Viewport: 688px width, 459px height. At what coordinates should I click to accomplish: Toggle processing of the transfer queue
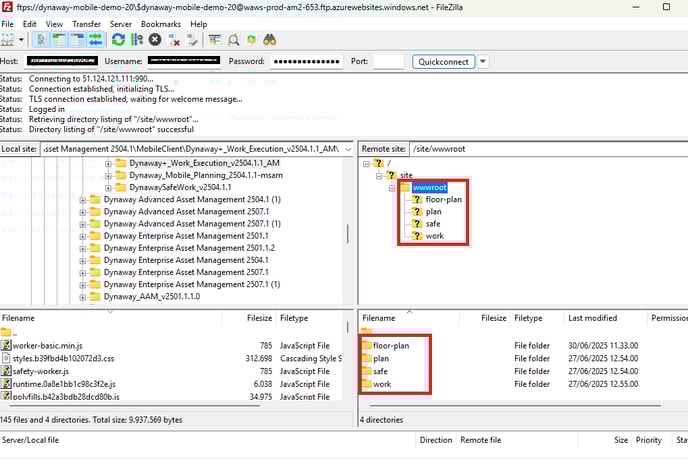137,40
